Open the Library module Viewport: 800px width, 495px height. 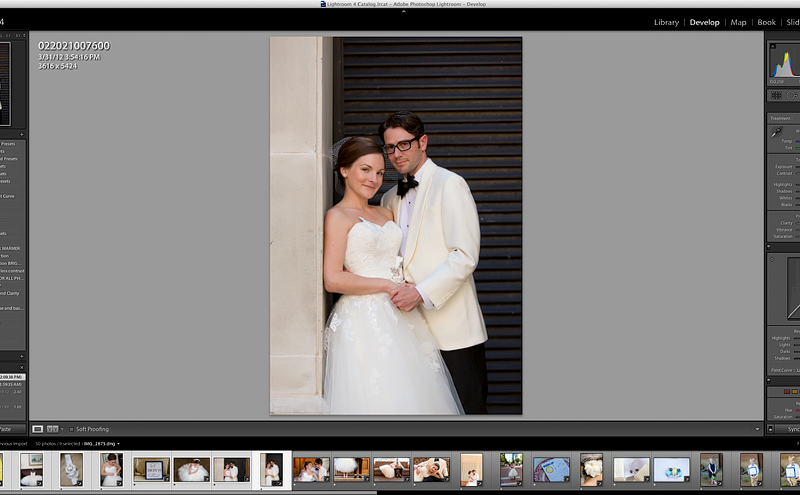[x=666, y=22]
